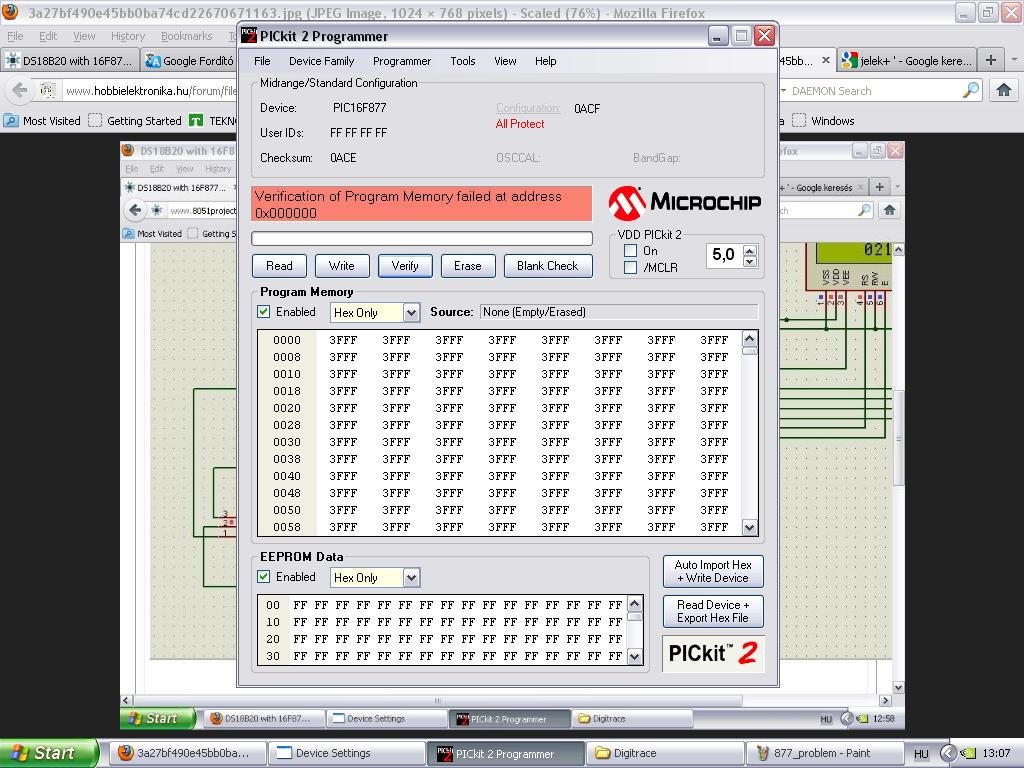Click the verification failed status message
The image size is (1024, 768).
[x=422, y=204]
